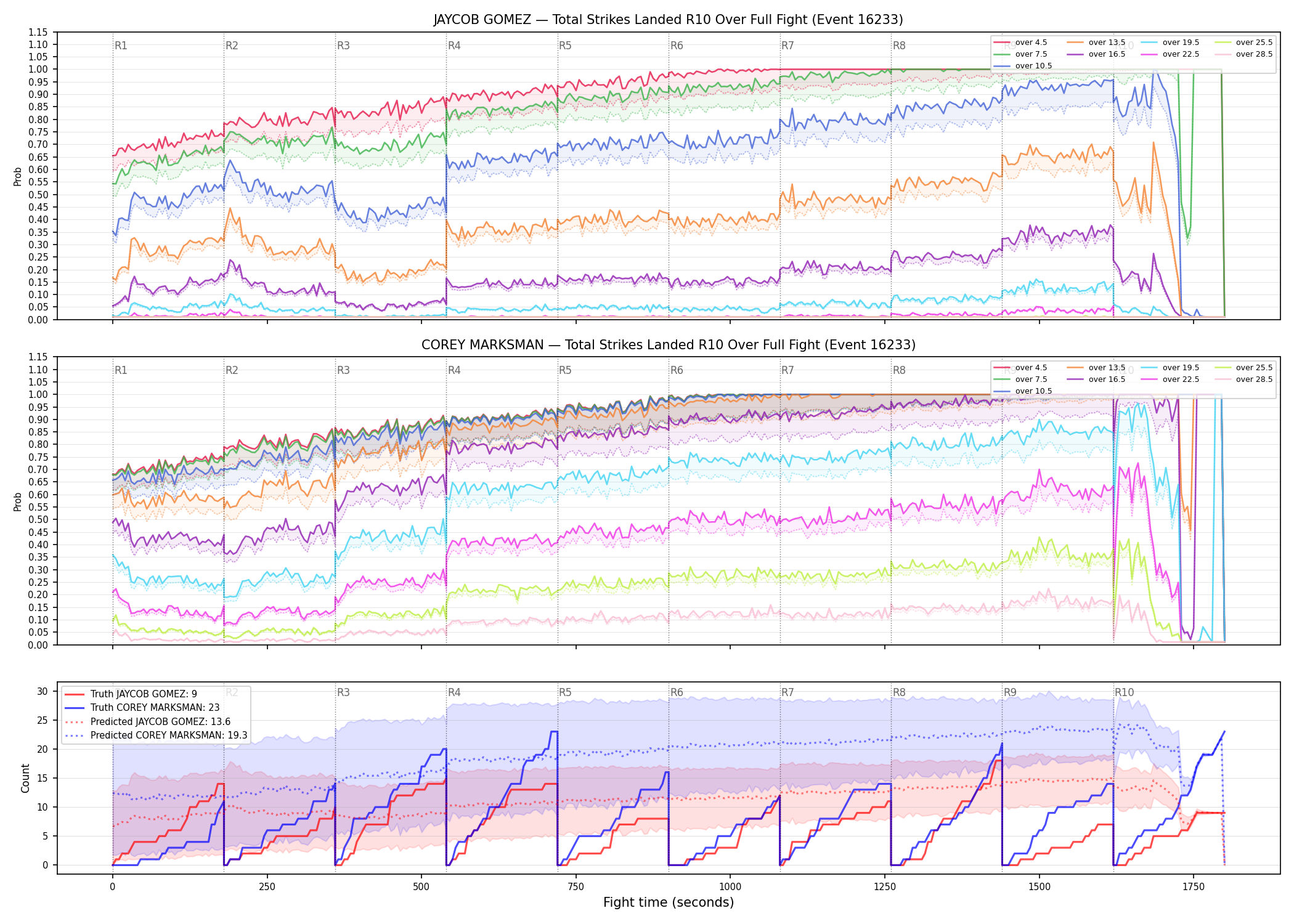This screenshot has height=924, width=1294.
Task: Click the R1 marker in Gomez chart
Action: point(121,46)
